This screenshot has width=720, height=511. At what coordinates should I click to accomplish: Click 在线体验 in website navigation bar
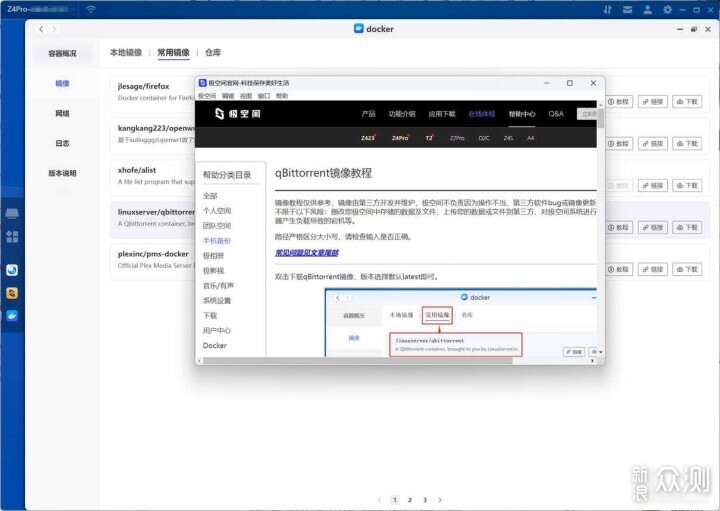482,114
